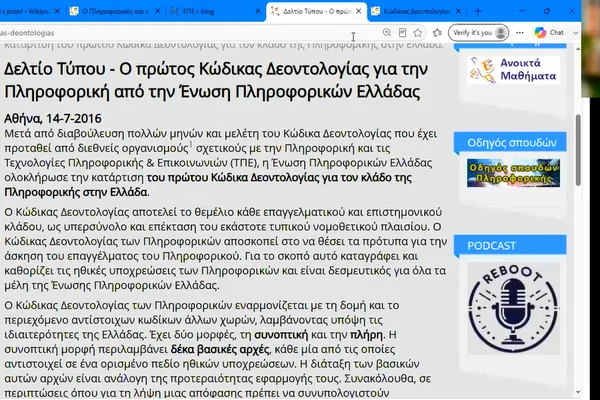Screen dimensions: 600x400
Task: Open the favorites list icon
Action: tap(437, 33)
